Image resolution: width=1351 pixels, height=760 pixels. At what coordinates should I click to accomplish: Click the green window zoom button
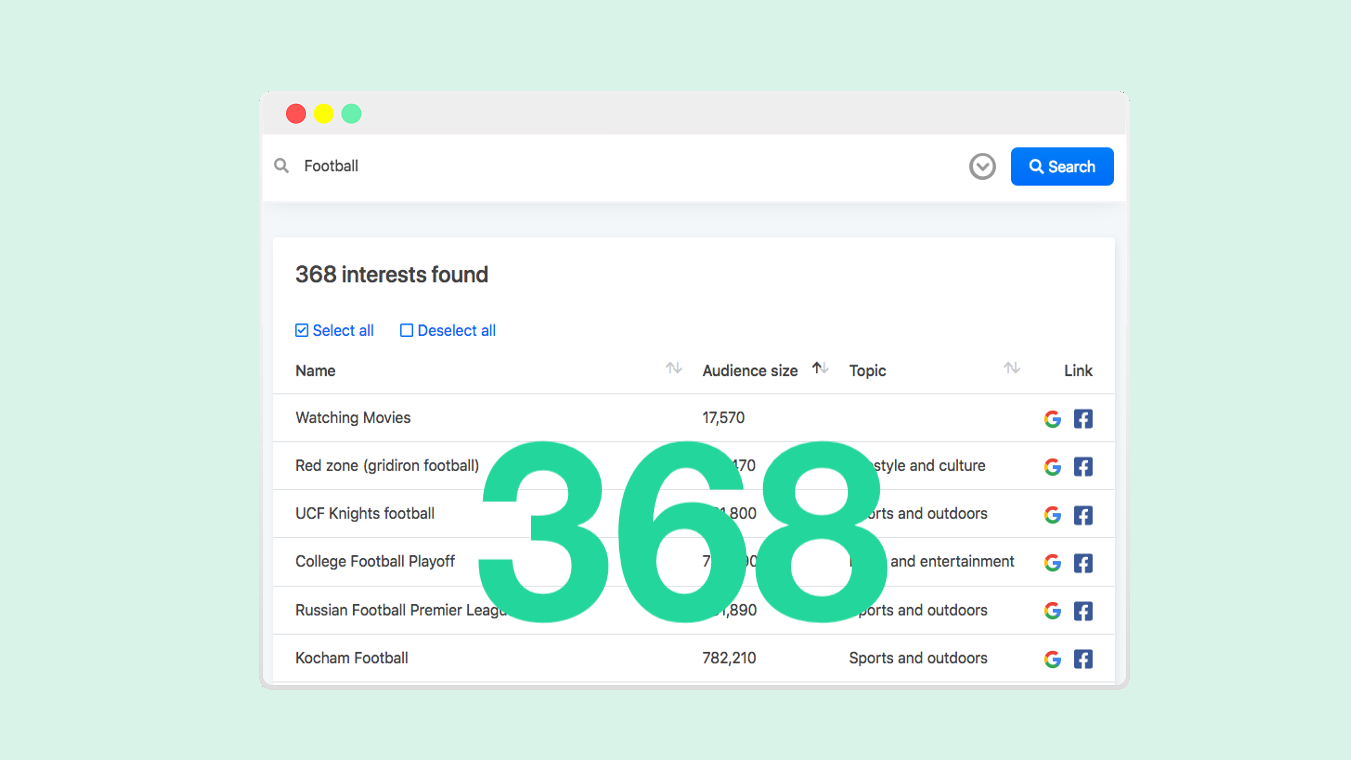[x=351, y=114]
